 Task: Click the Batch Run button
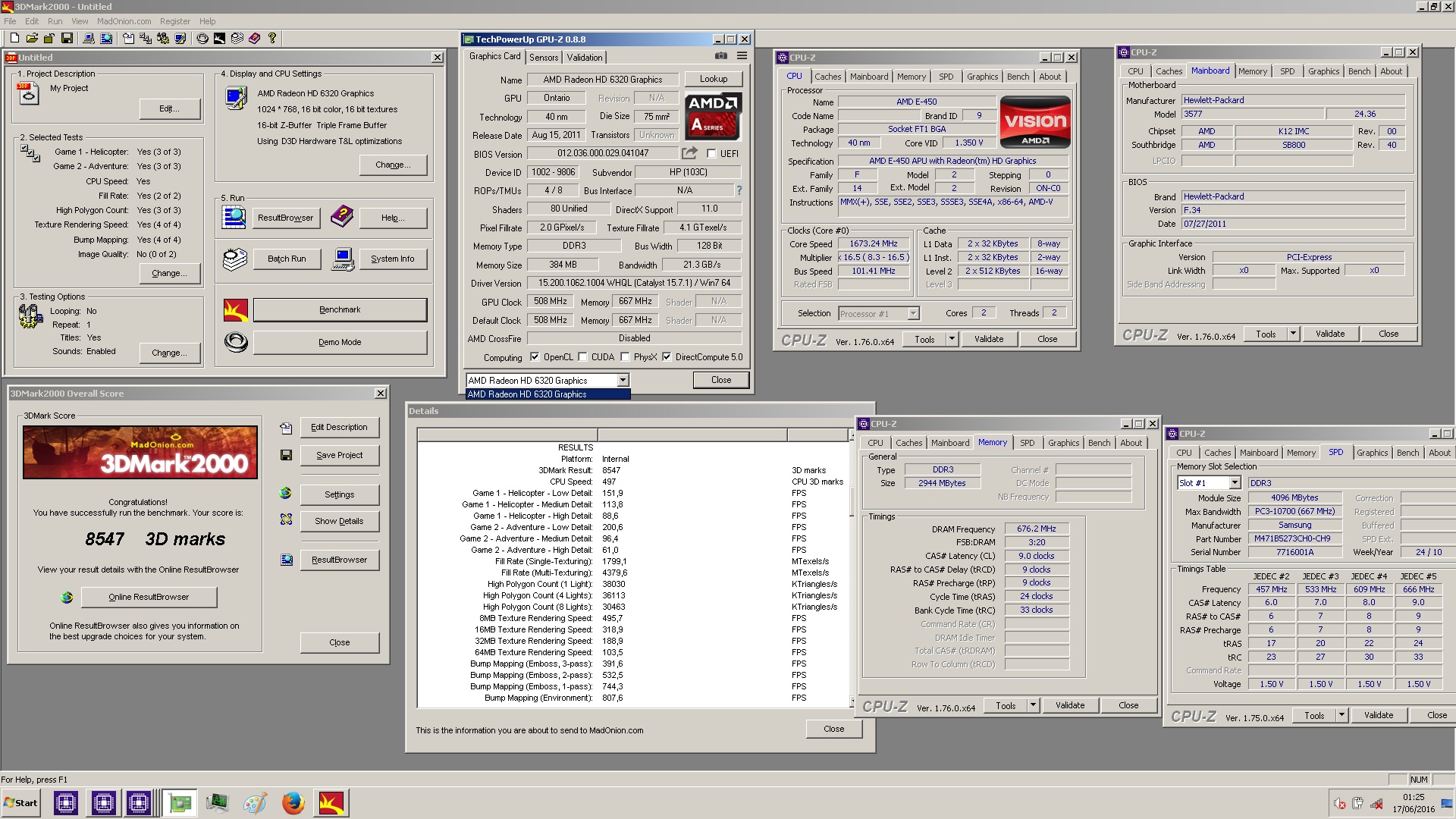tap(287, 259)
